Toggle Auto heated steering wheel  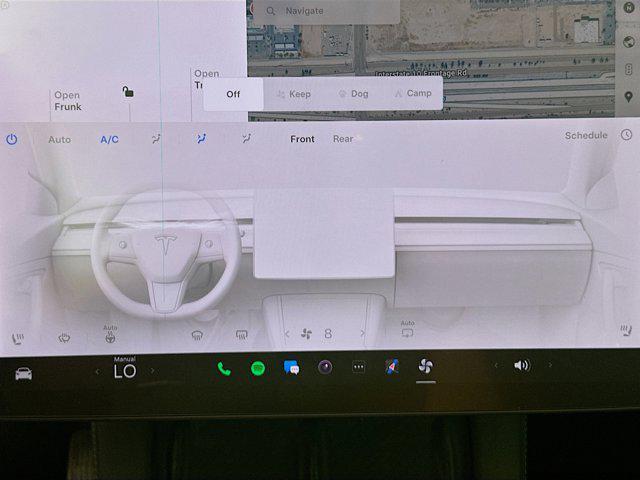pyautogui.click(x=110, y=334)
